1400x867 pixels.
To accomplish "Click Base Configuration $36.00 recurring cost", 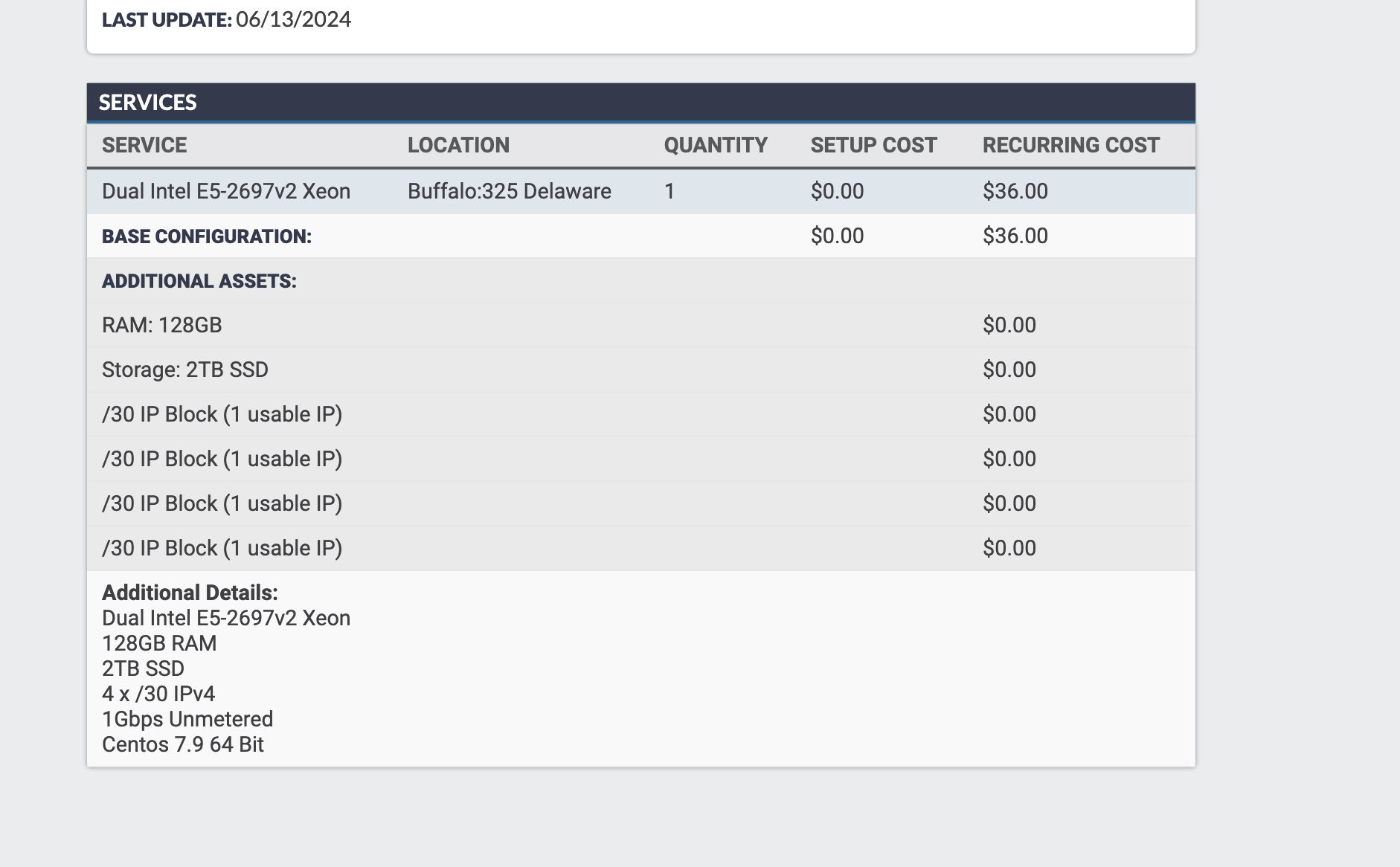I will click(x=1015, y=236).
